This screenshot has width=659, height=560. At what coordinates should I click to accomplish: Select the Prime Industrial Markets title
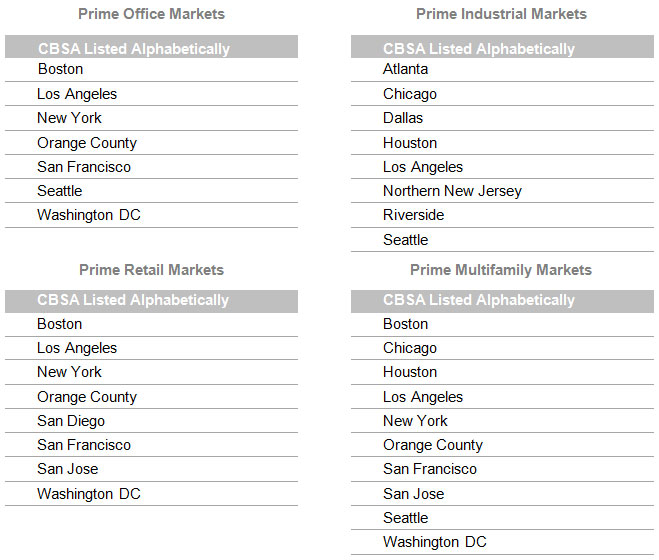pyautogui.click(x=501, y=14)
